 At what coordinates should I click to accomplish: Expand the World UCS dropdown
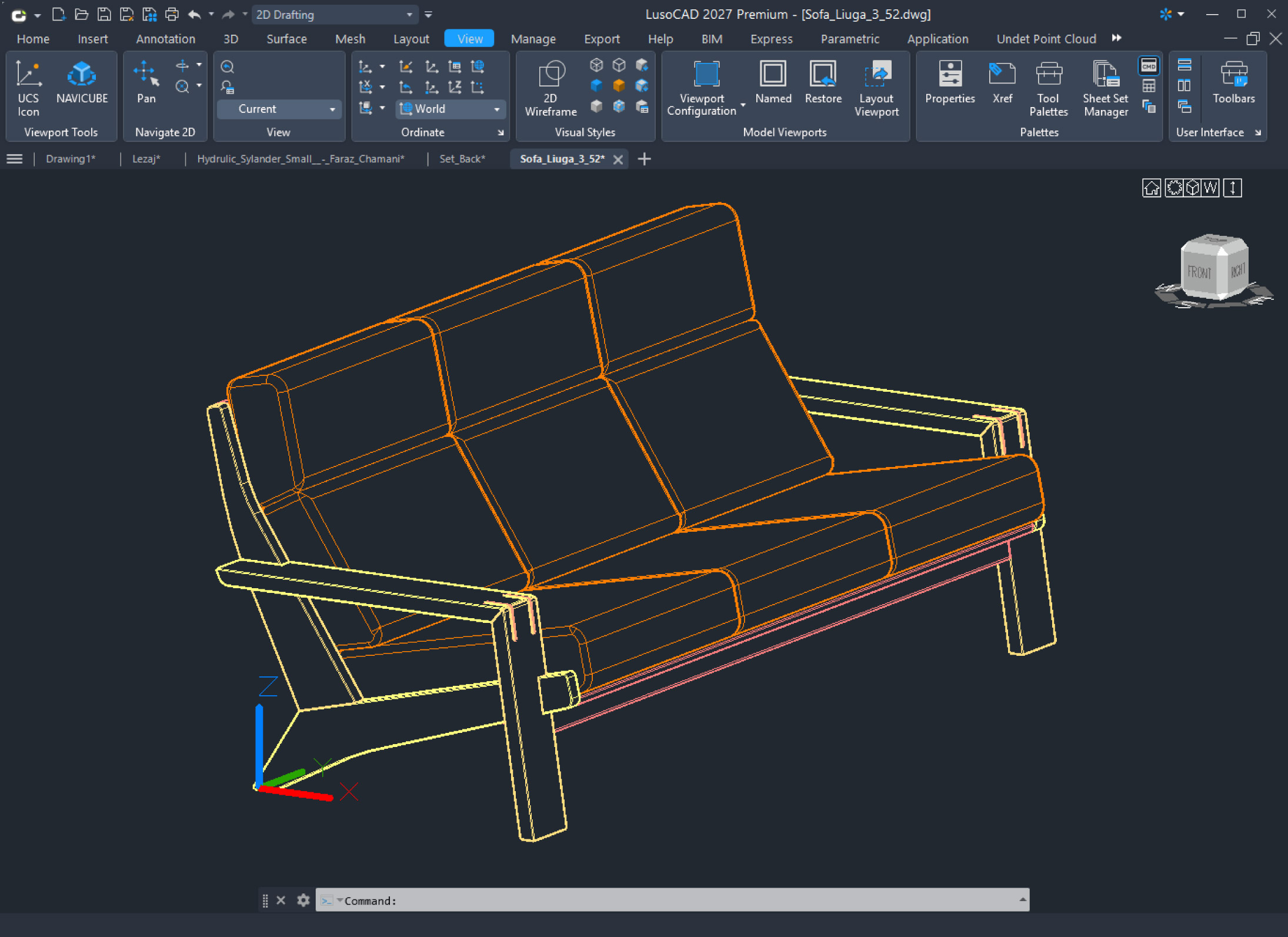pyautogui.click(x=450, y=109)
